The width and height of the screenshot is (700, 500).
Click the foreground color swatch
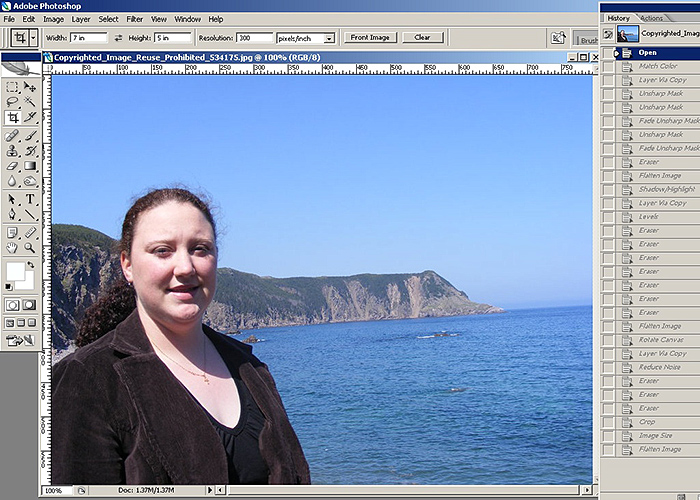click(x=15, y=271)
